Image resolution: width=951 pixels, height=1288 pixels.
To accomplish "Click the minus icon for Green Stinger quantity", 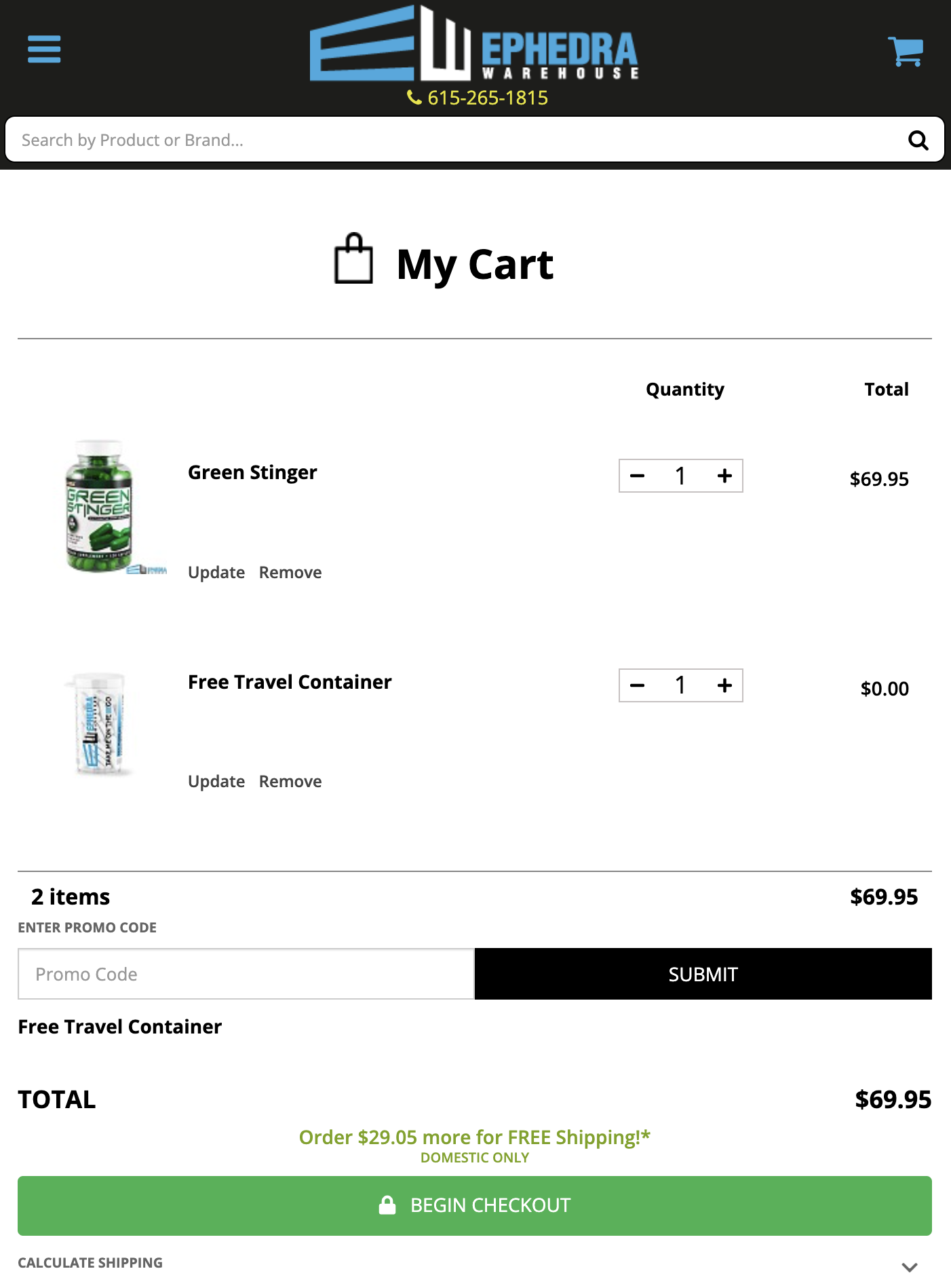I will [x=638, y=476].
